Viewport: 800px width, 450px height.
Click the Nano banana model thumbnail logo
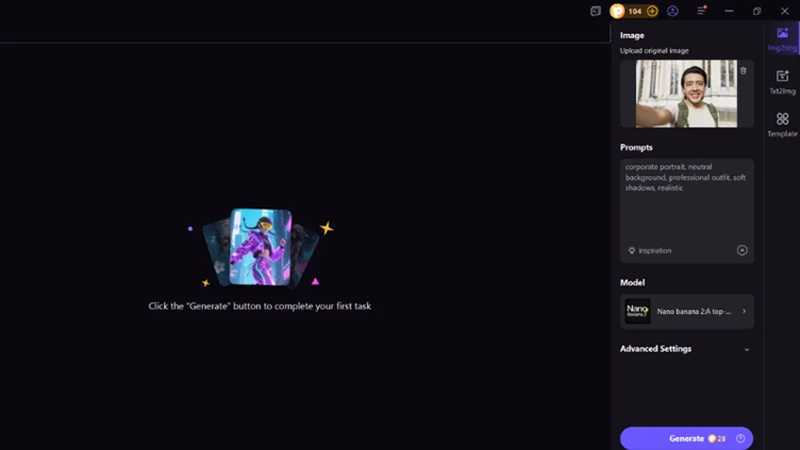[x=638, y=311]
